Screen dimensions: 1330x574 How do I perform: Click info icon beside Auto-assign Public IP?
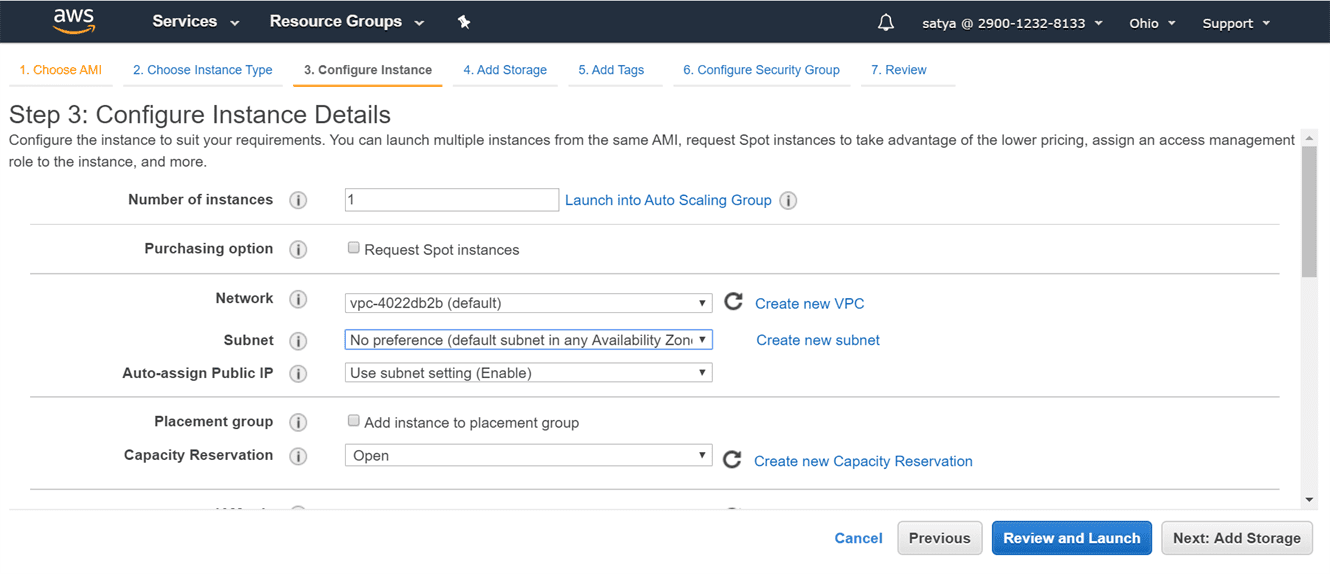[298, 374]
